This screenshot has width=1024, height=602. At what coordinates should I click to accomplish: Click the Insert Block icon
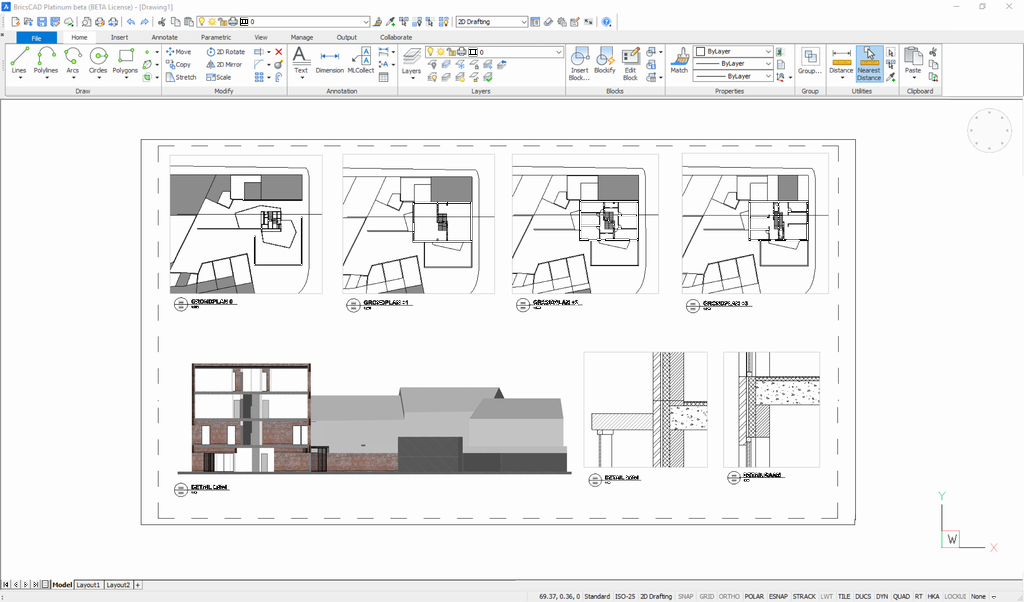[579, 63]
